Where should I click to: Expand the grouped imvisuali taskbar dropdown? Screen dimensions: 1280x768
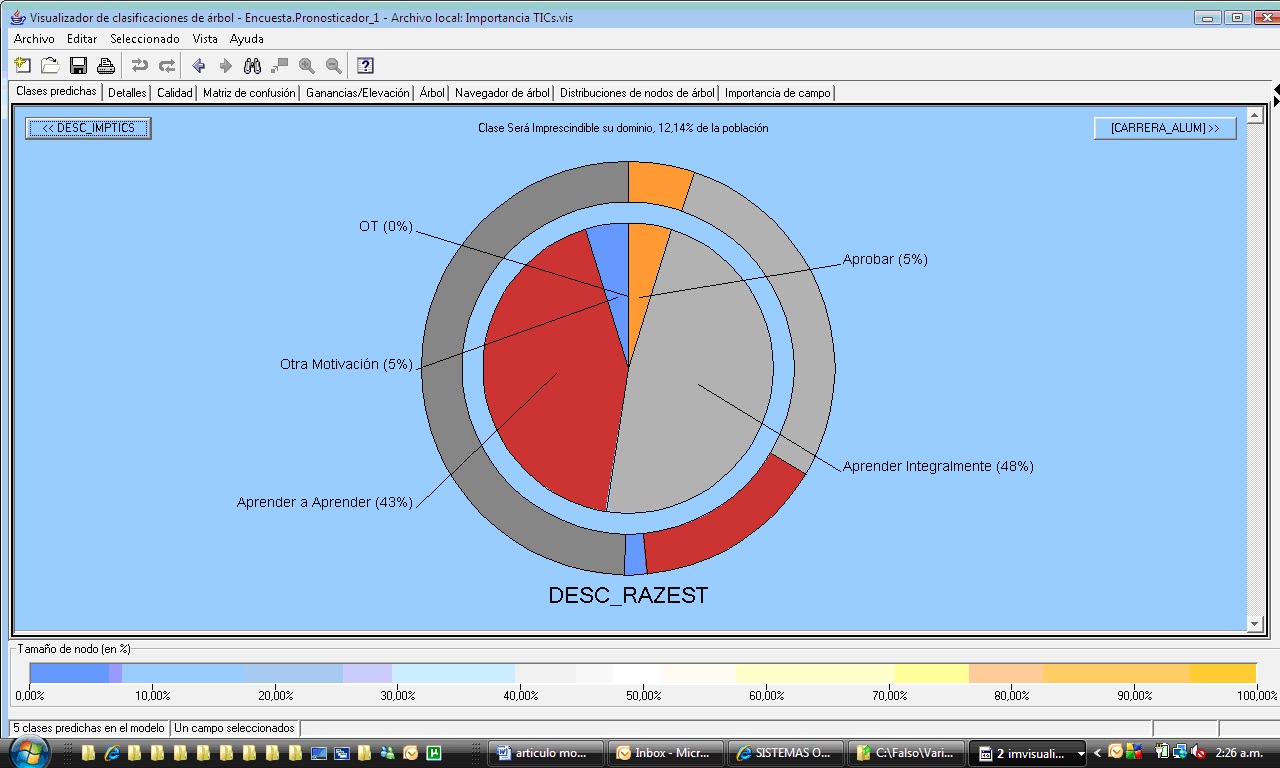(1081, 754)
